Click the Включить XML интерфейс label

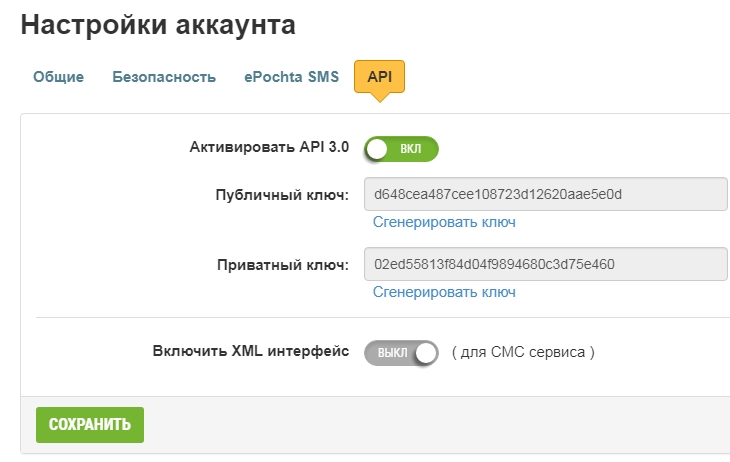(251, 351)
